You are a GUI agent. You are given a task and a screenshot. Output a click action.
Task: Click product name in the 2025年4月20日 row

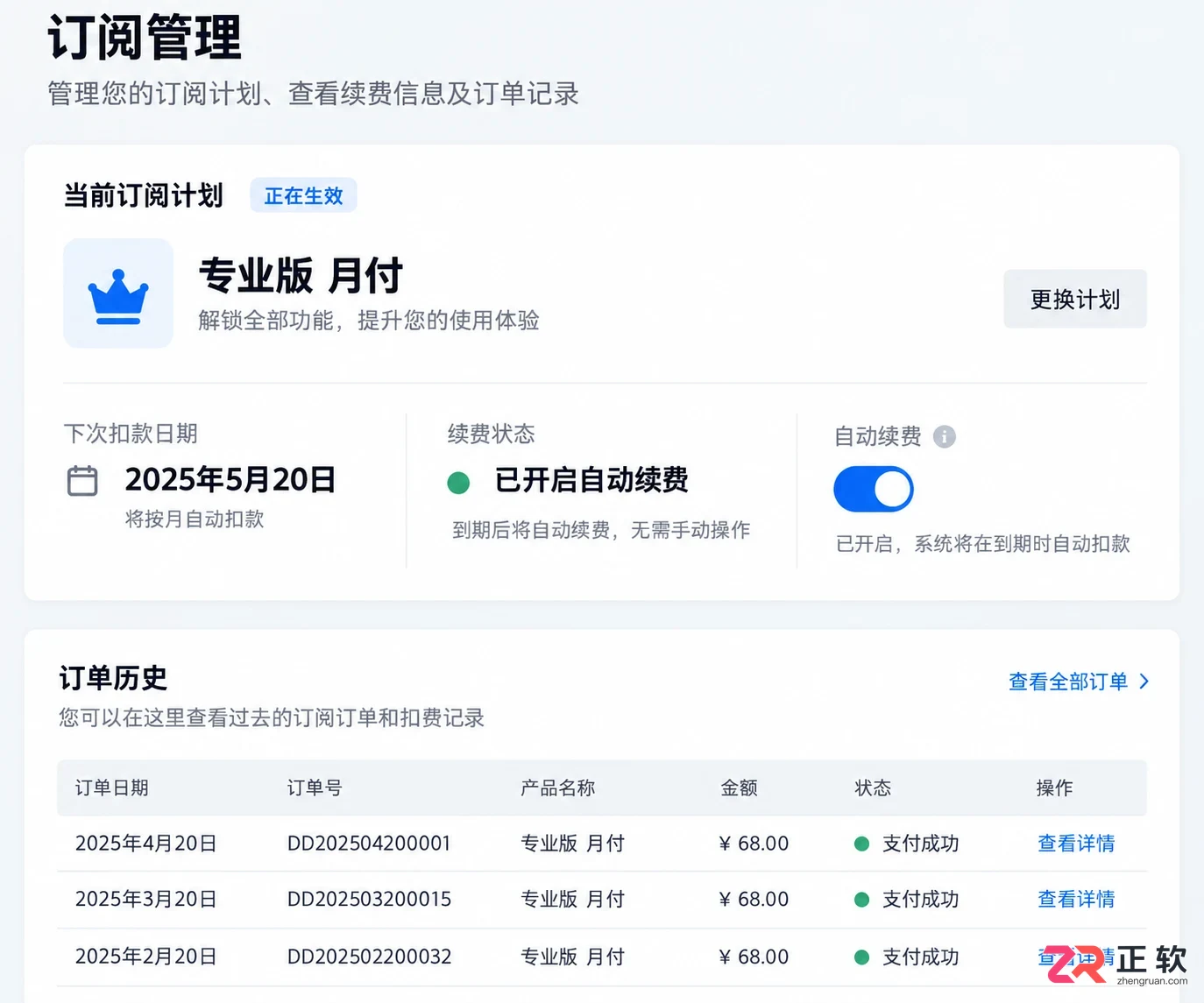pyautogui.click(x=572, y=844)
